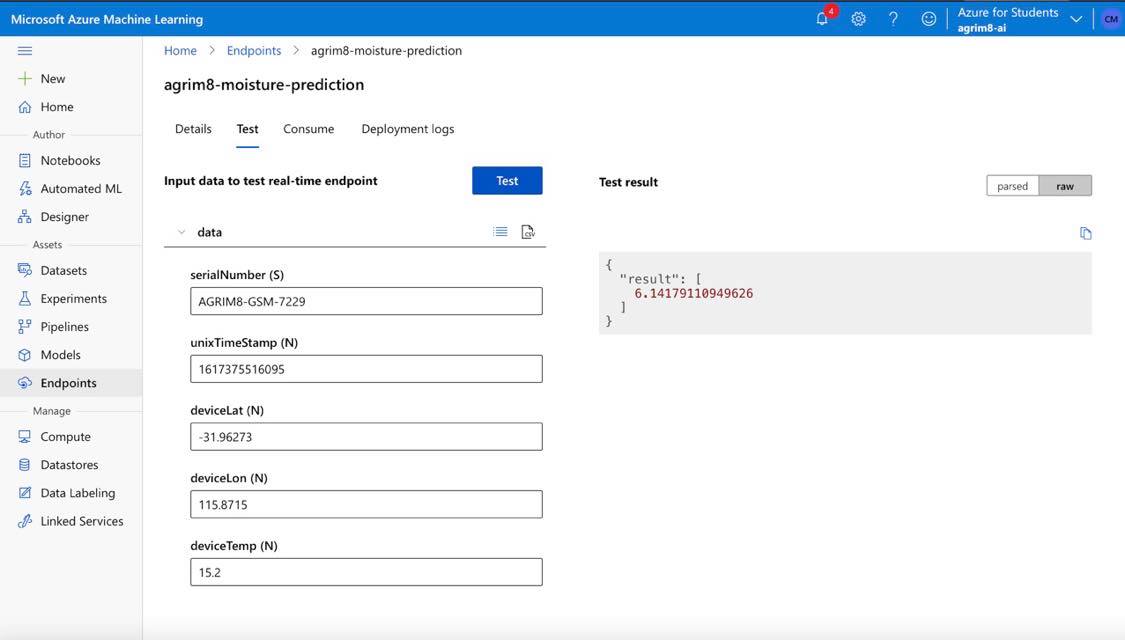The height and width of the screenshot is (640, 1125).
Task: Click the Experiments flask icon
Action: 25,298
